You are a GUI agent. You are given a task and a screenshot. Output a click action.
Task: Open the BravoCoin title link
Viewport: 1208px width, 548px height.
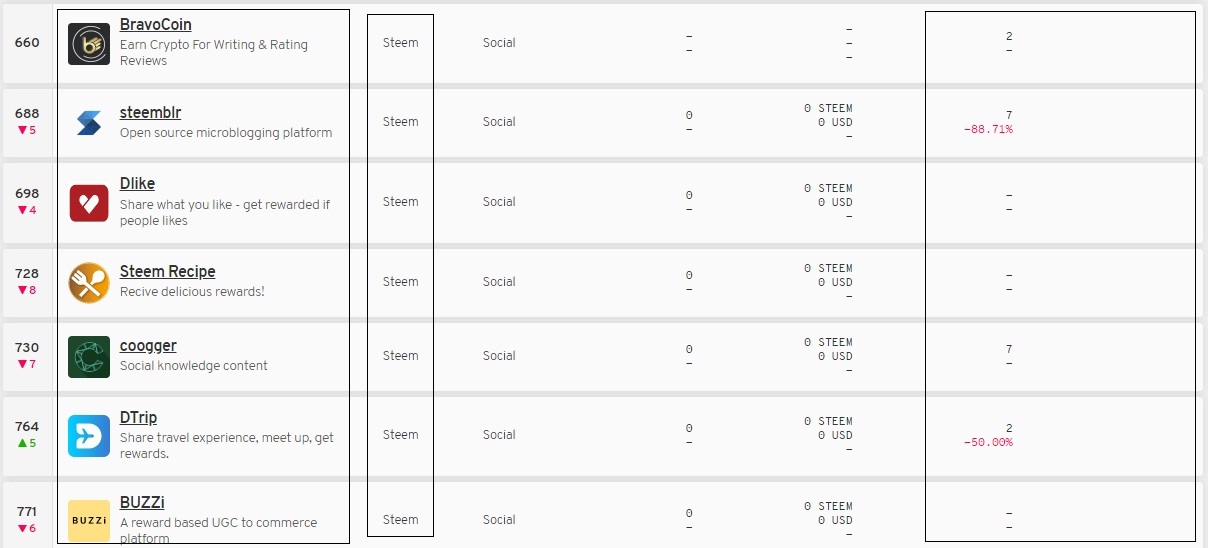click(x=156, y=24)
